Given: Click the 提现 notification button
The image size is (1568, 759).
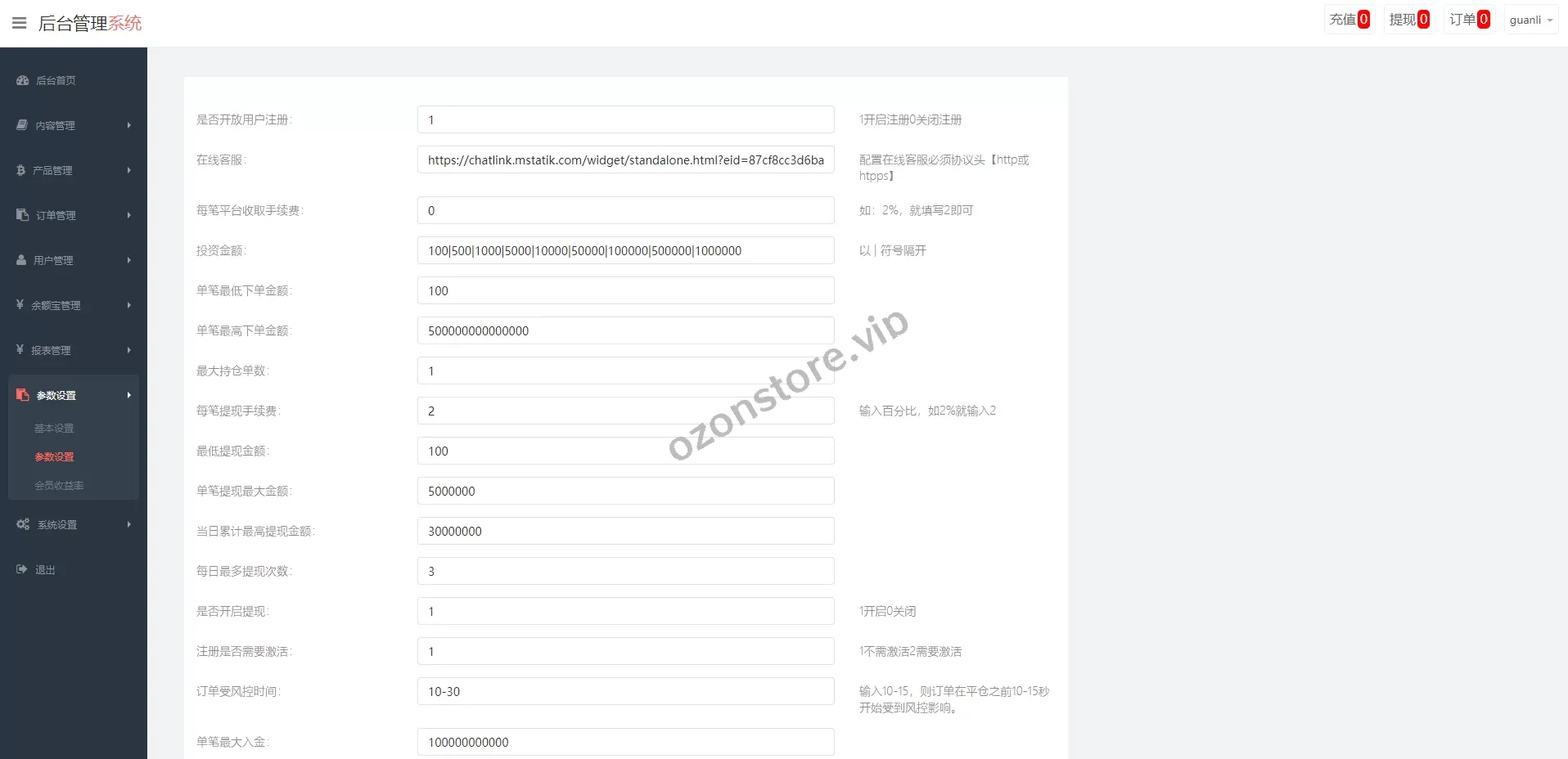Looking at the screenshot, I should [x=1408, y=20].
